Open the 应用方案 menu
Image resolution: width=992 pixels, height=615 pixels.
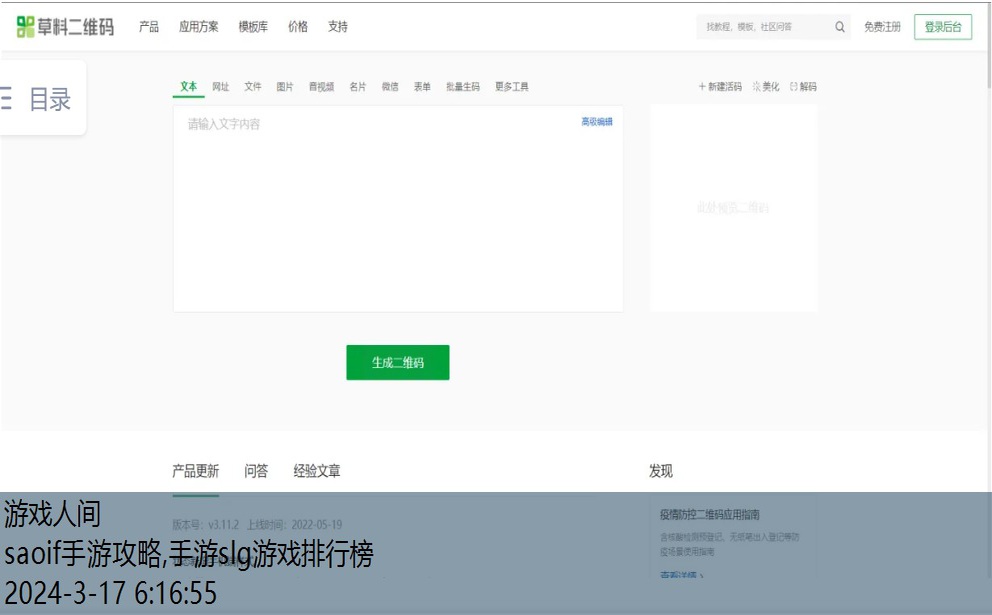click(199, 27)
